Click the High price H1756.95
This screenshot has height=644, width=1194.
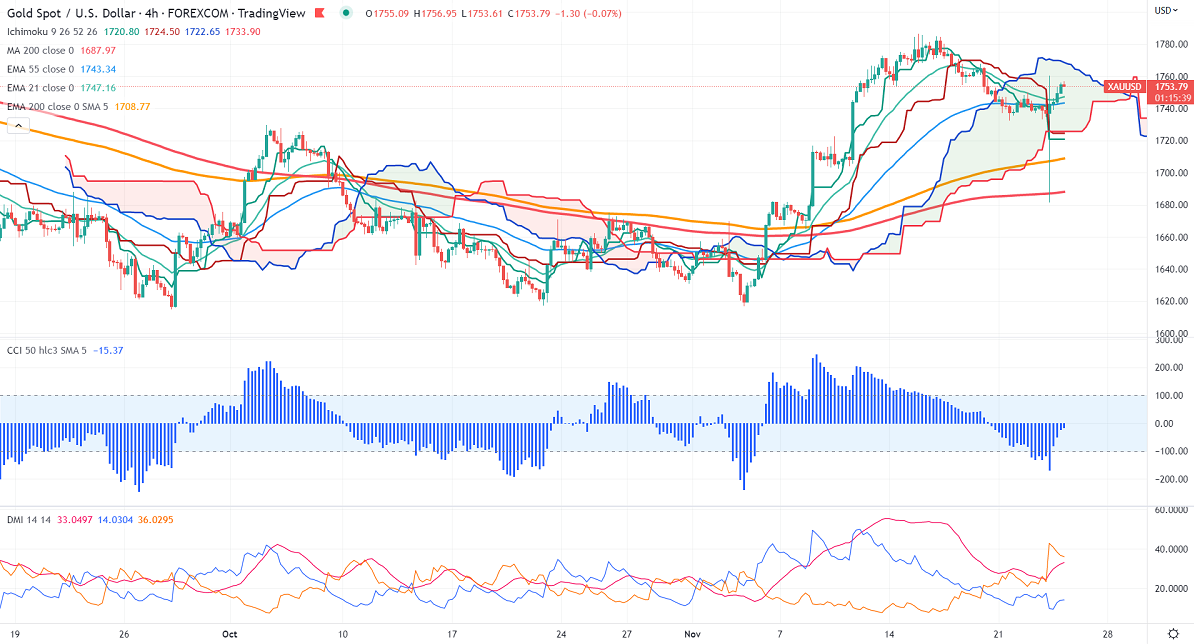[436, 13]
